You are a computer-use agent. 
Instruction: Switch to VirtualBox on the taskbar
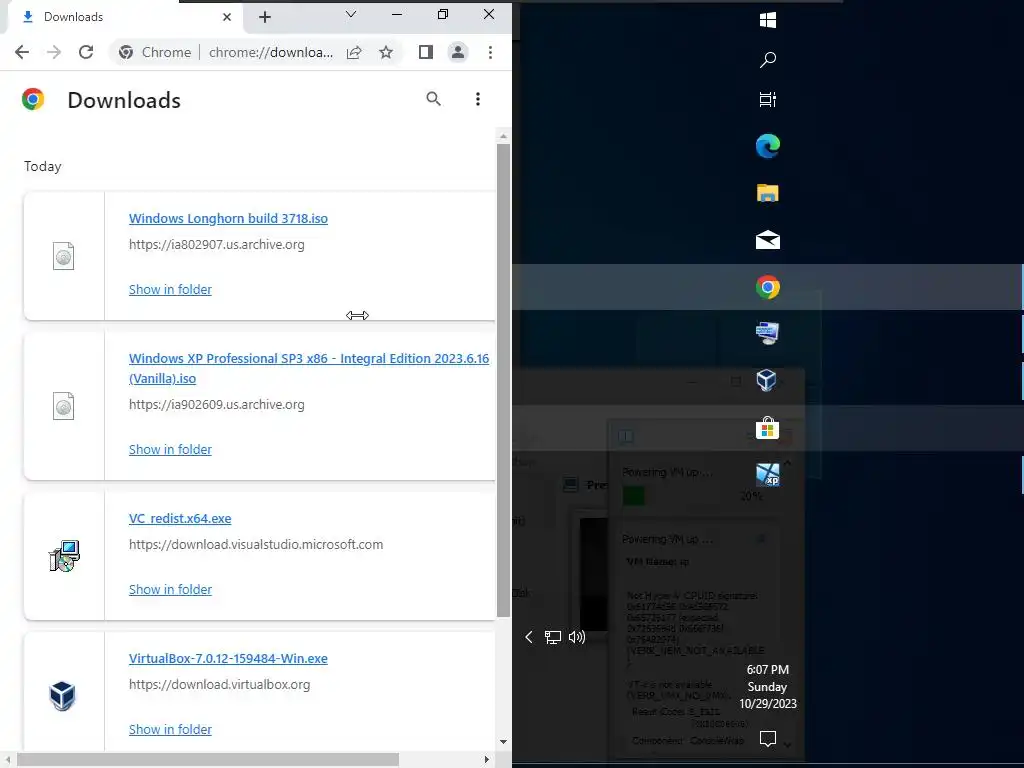coord(767,380)
